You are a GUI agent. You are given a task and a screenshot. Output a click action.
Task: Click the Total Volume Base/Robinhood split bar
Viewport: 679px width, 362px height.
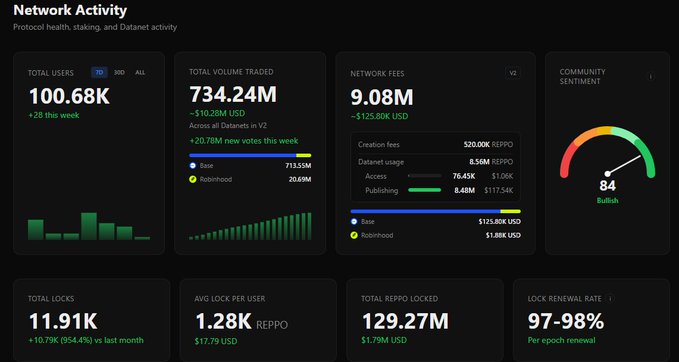(x=250, y=155)
